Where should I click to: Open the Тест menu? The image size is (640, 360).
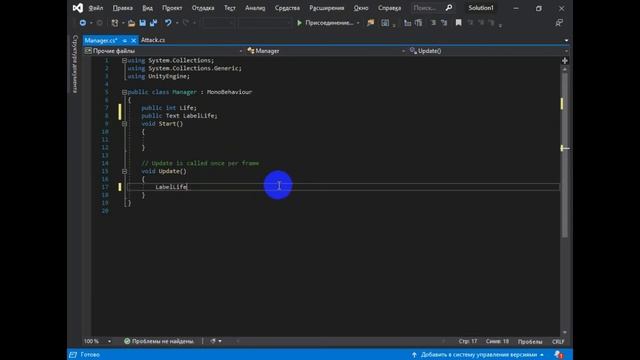[230, 8]
